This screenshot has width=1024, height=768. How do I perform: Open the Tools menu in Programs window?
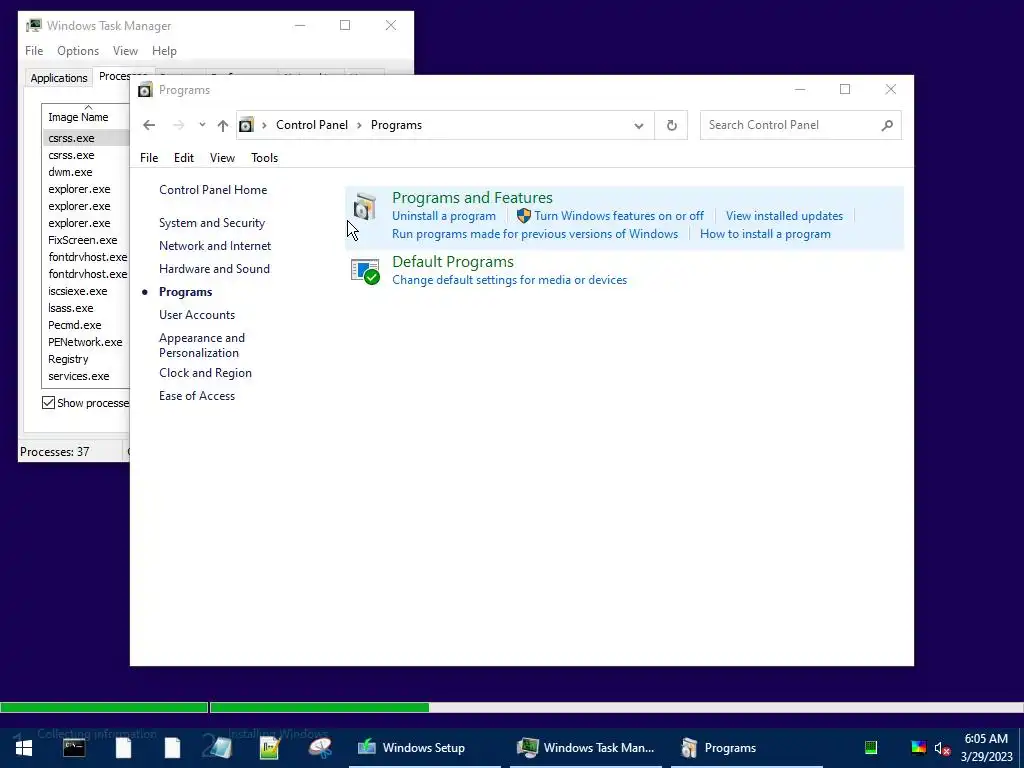click(264, 157)
